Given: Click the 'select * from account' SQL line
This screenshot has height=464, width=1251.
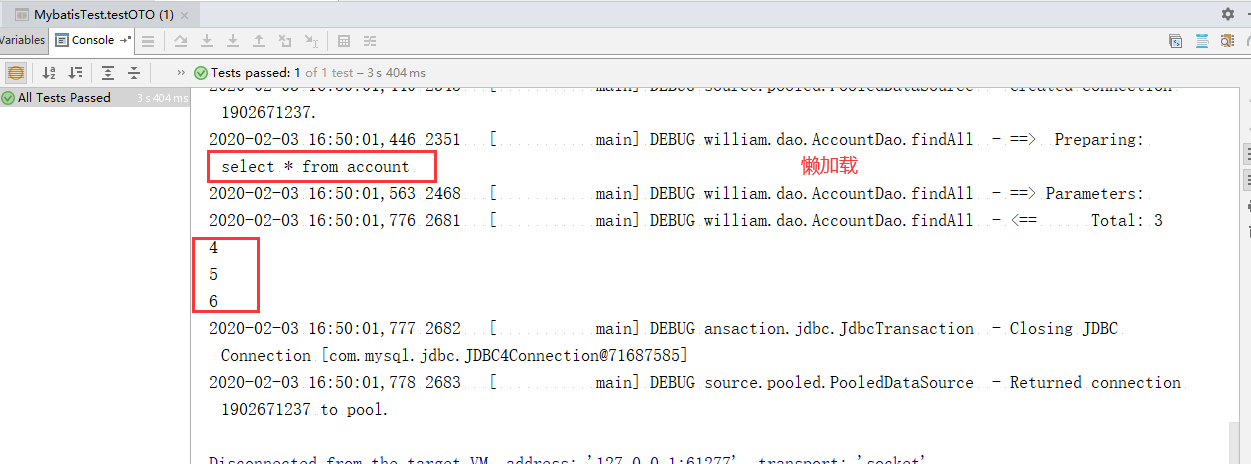Looking at the screenshot, I should tap(316, 167).
